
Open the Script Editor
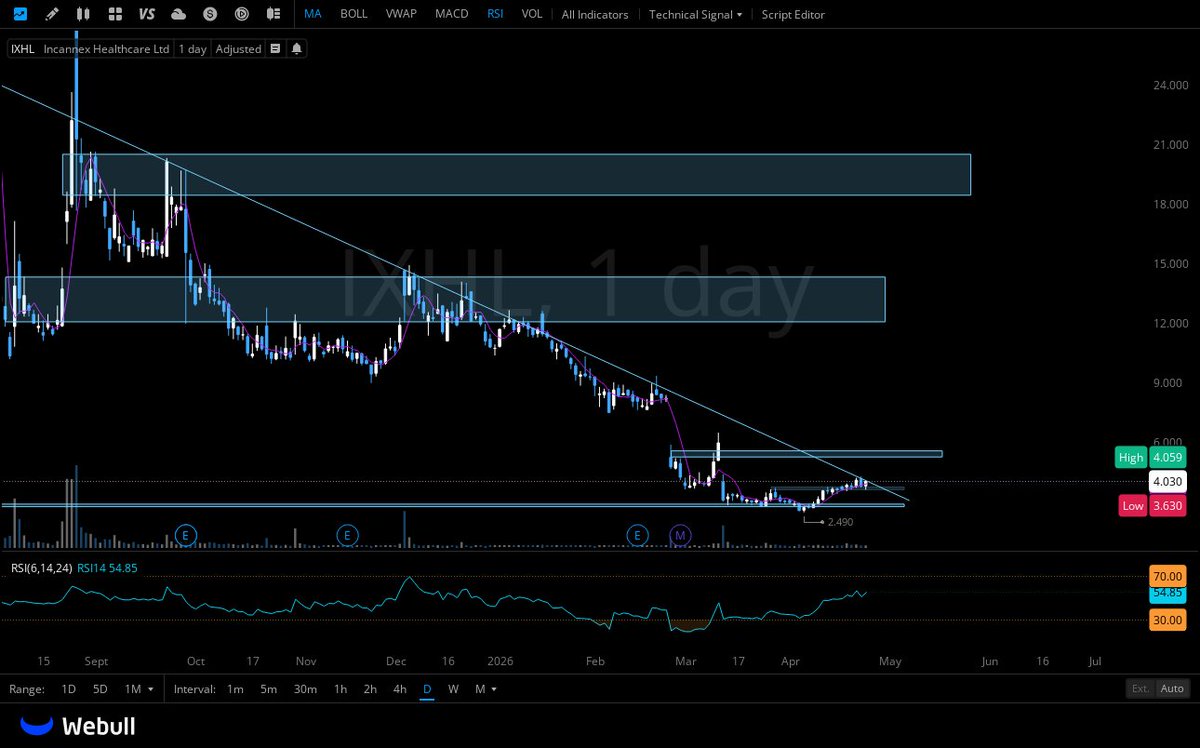(x=793, y=14)
